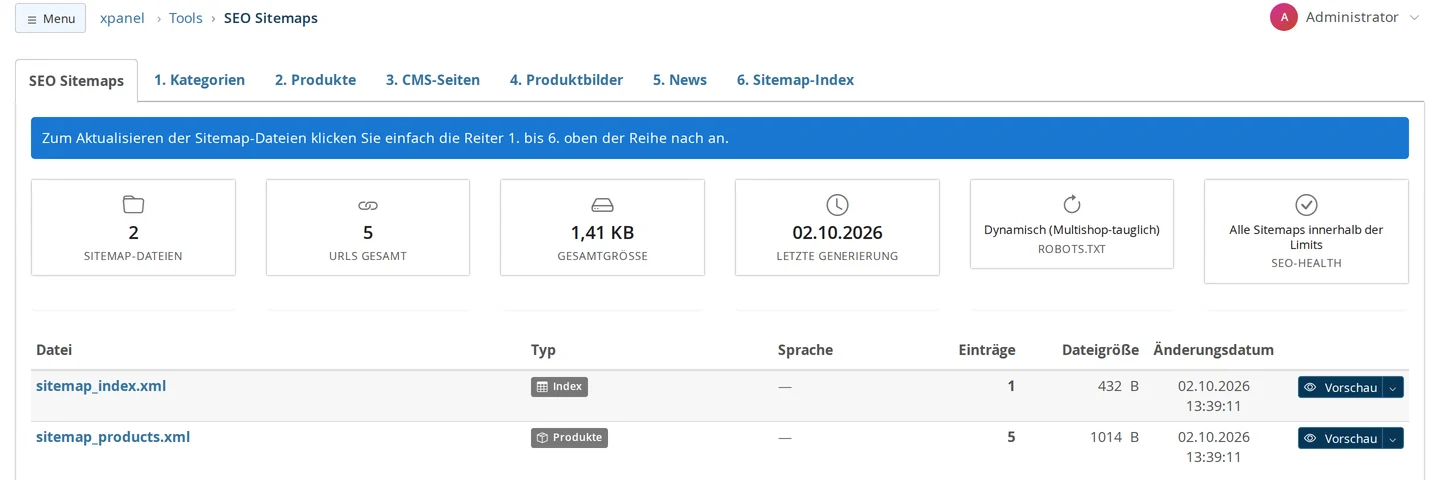
Task: Select the SEO Sitemaps tab
Action: click(76, 81)
